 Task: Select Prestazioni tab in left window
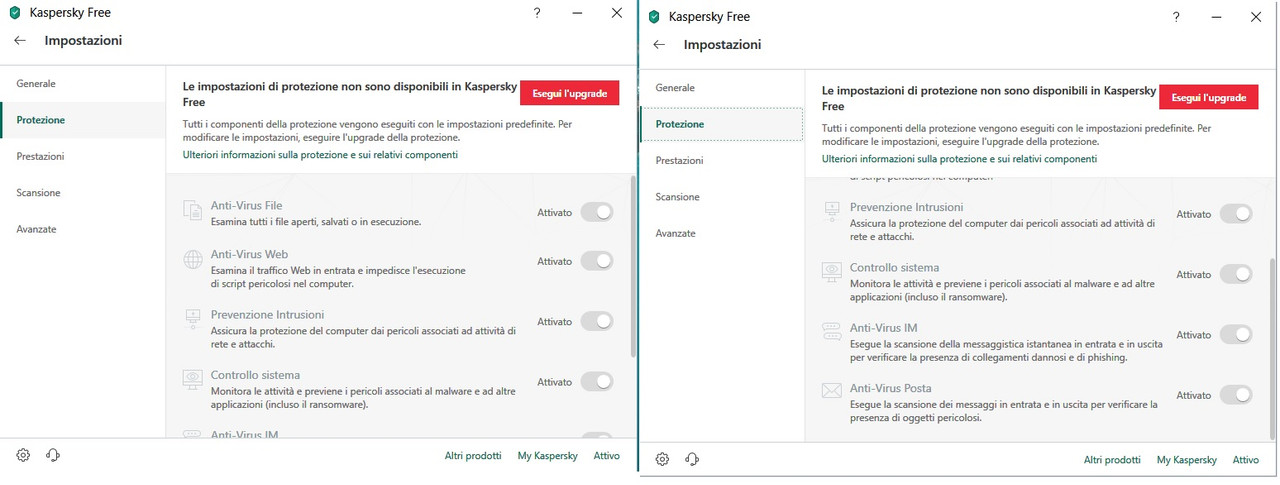pos(83,156)
